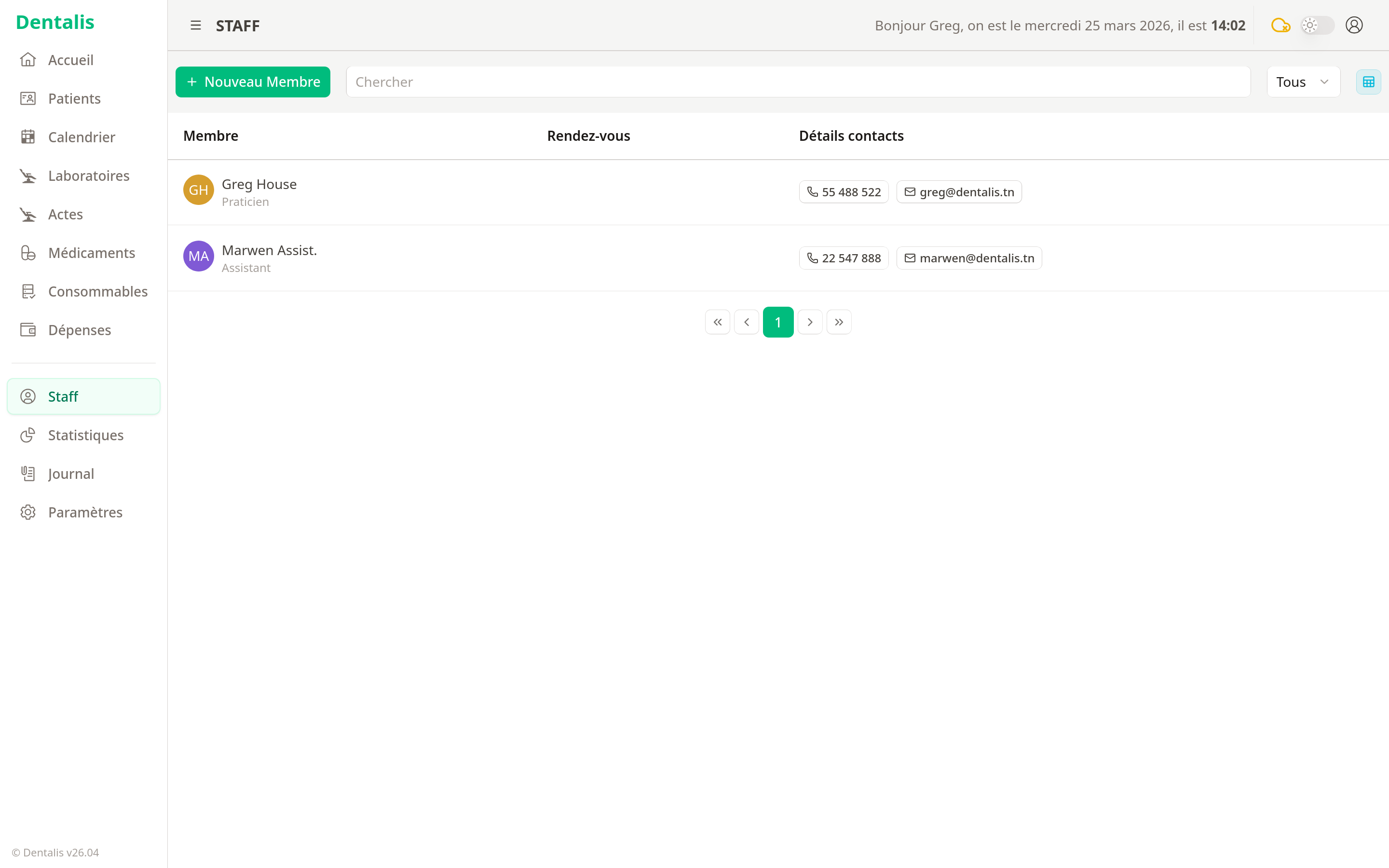Click phone number 22 547 888
The image size is (1389, 868).
(x=844, y=258)
